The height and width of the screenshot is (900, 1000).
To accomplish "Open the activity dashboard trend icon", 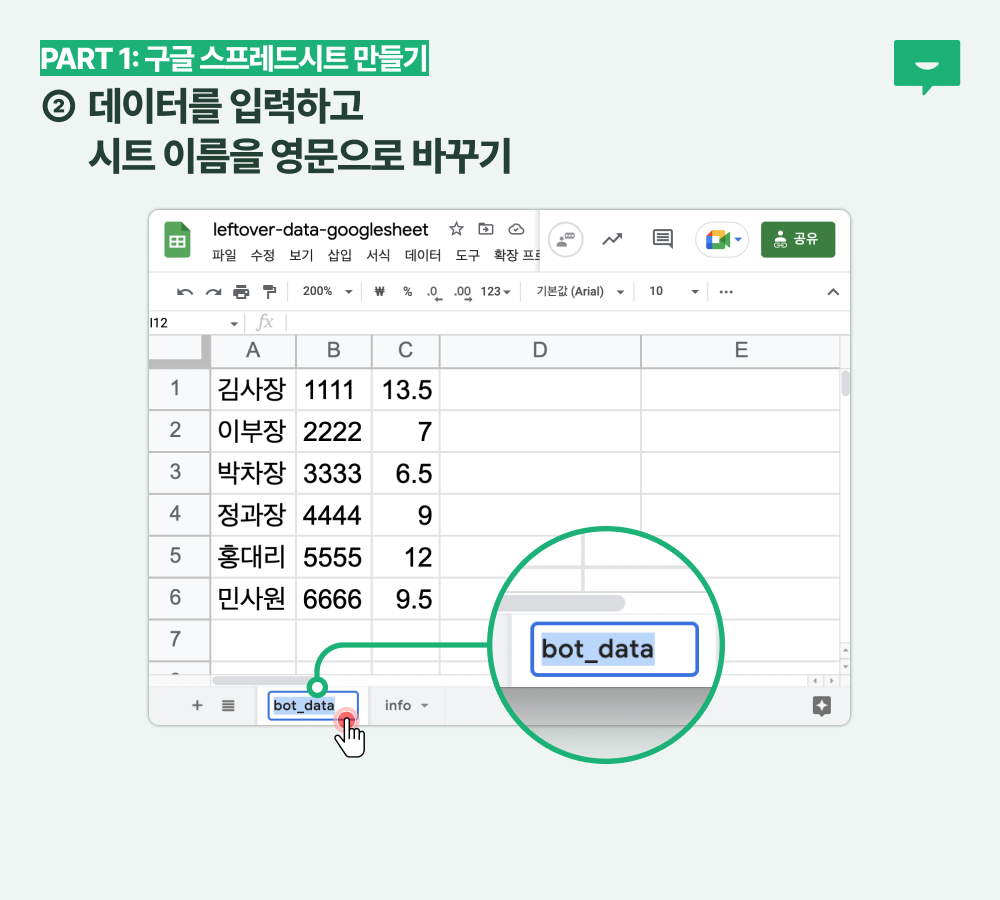I will point(612,239).
